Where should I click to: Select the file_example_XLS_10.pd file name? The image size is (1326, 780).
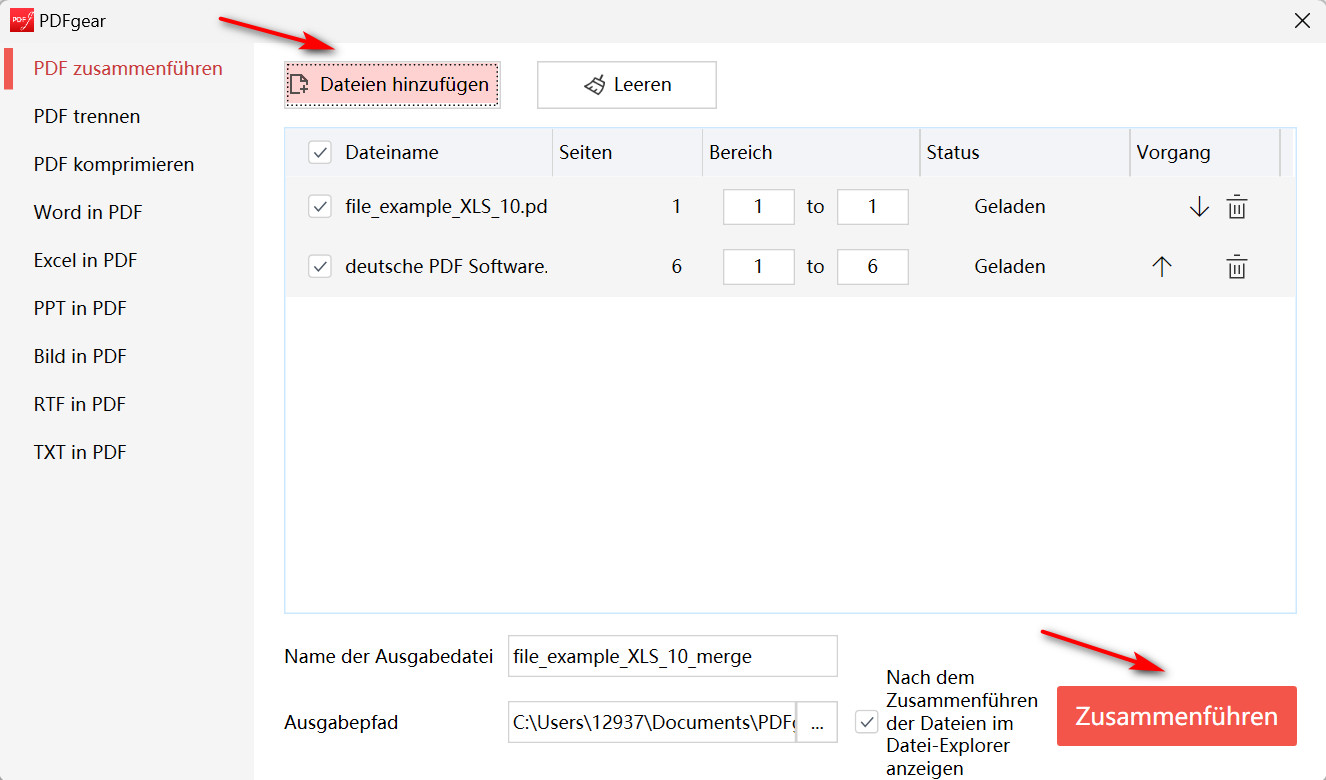pyautogui.click(x=446, y=207)
